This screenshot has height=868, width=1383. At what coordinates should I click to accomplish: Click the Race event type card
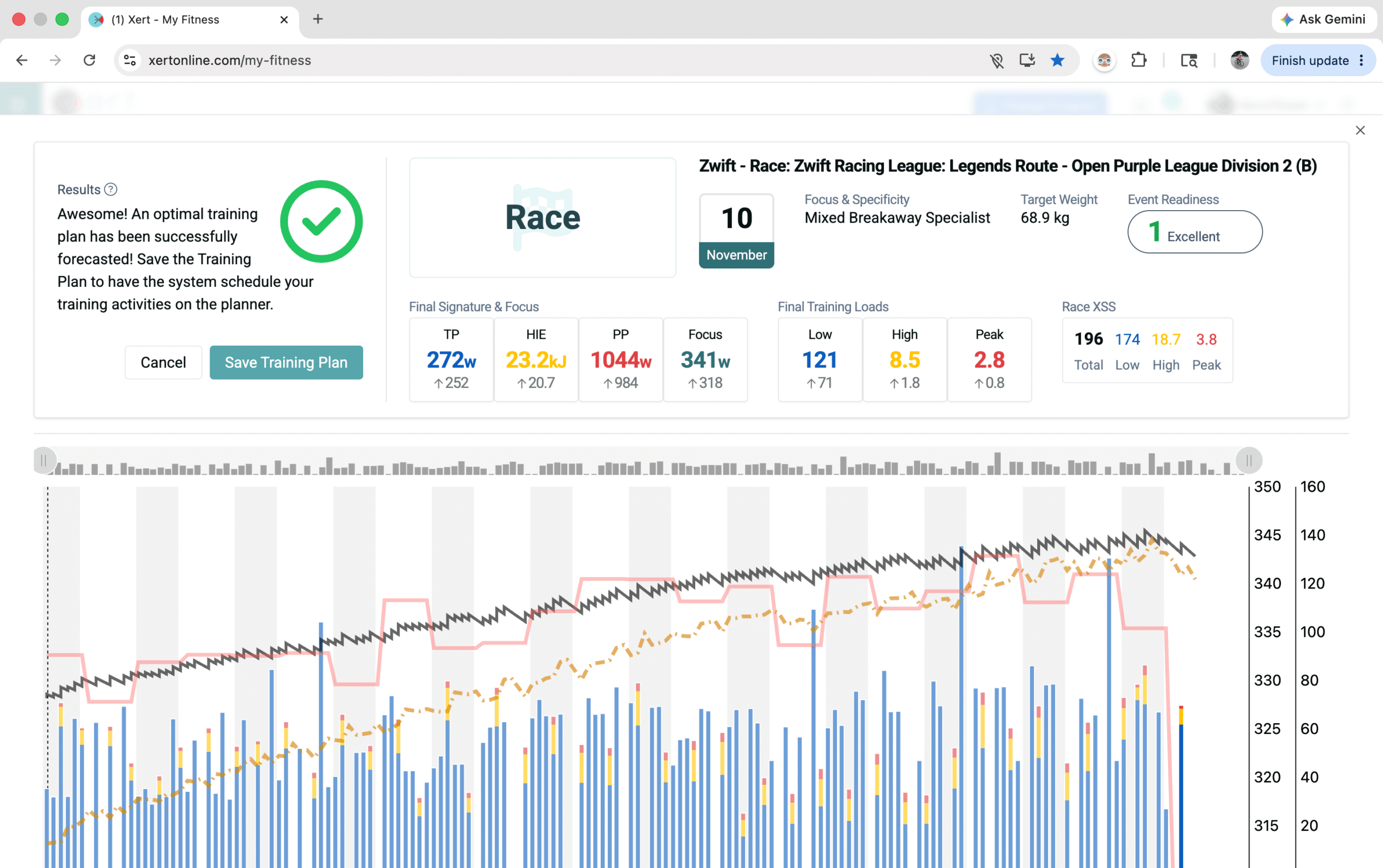tap(542, 218)
